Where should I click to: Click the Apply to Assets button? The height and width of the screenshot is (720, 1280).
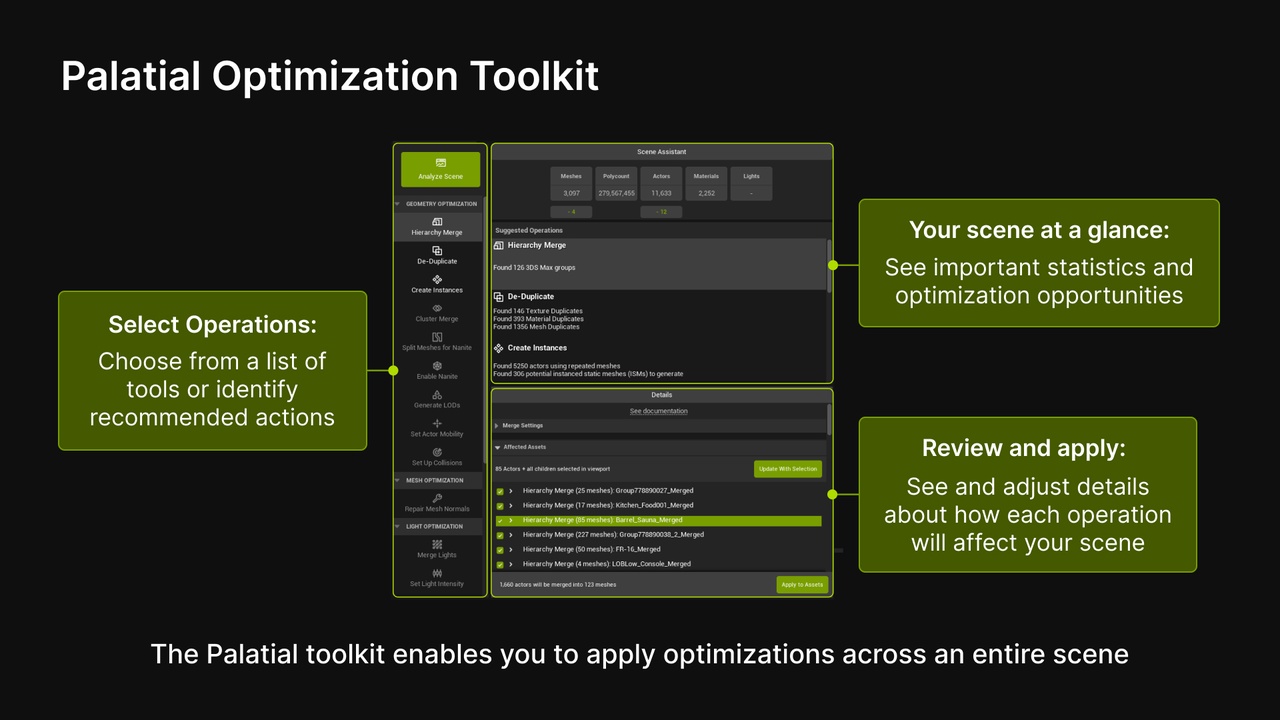pyautogui.click(x=802, y=584)
